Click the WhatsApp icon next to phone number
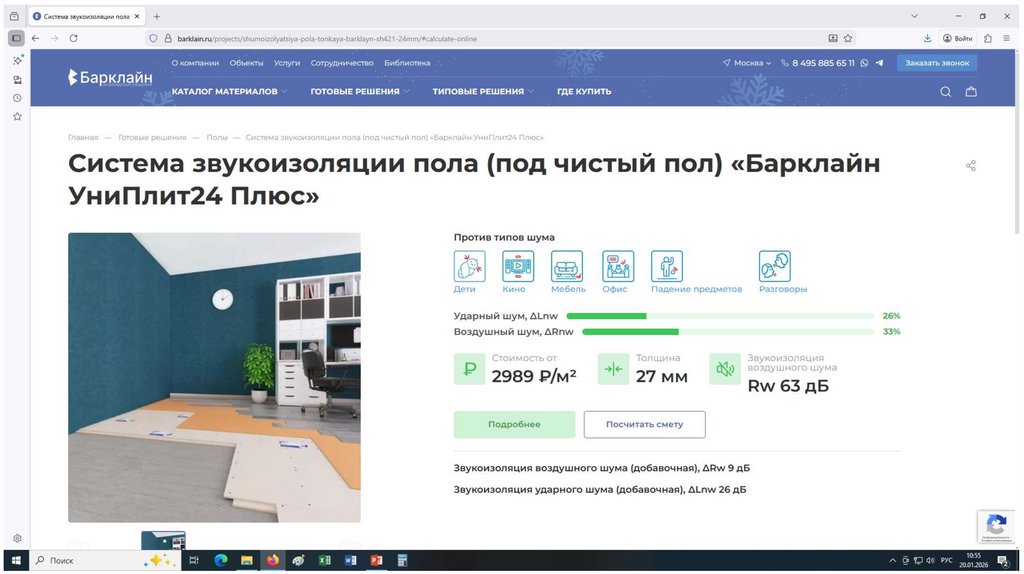Screen dimensions: 1024x574 [x=865, y=63]
